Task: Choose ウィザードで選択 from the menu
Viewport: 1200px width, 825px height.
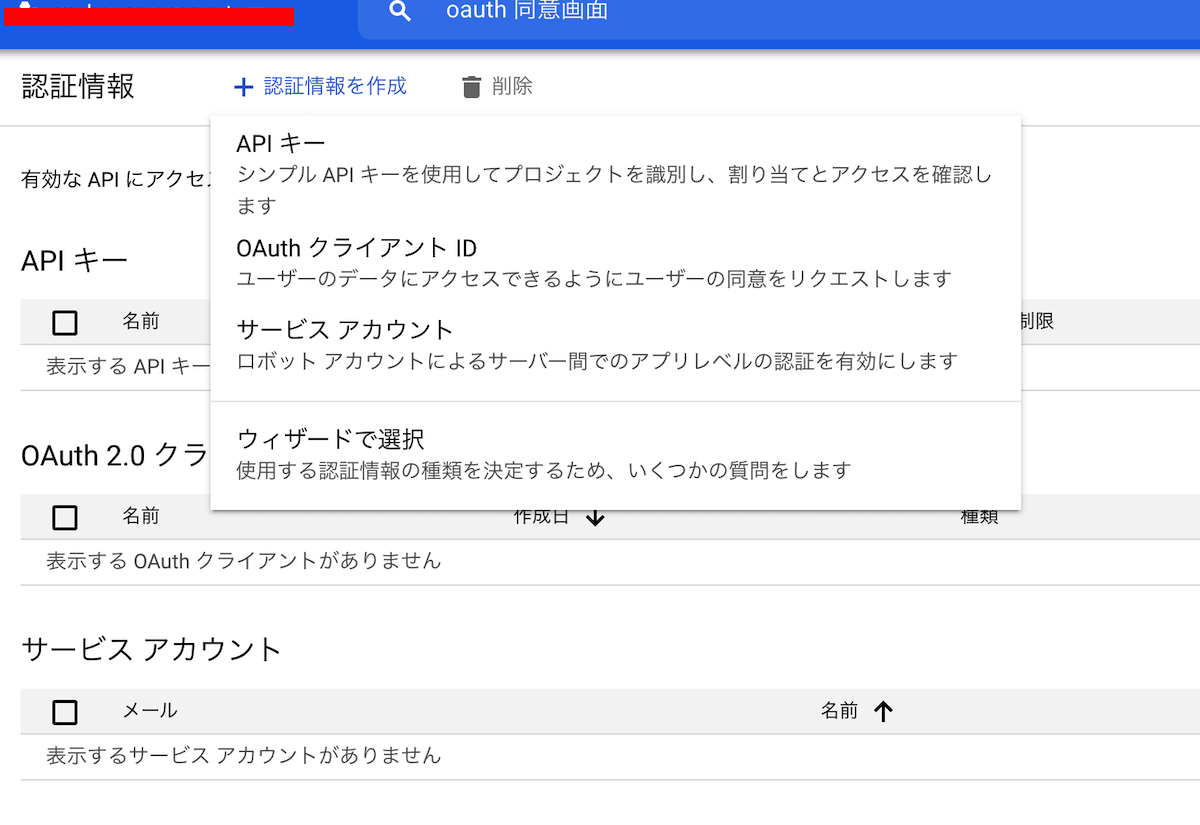Action: tap(616, 453)
